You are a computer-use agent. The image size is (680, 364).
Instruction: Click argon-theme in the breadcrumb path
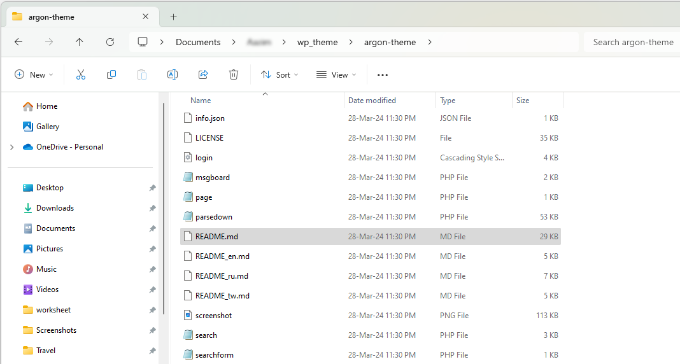(x=390, y=42)
